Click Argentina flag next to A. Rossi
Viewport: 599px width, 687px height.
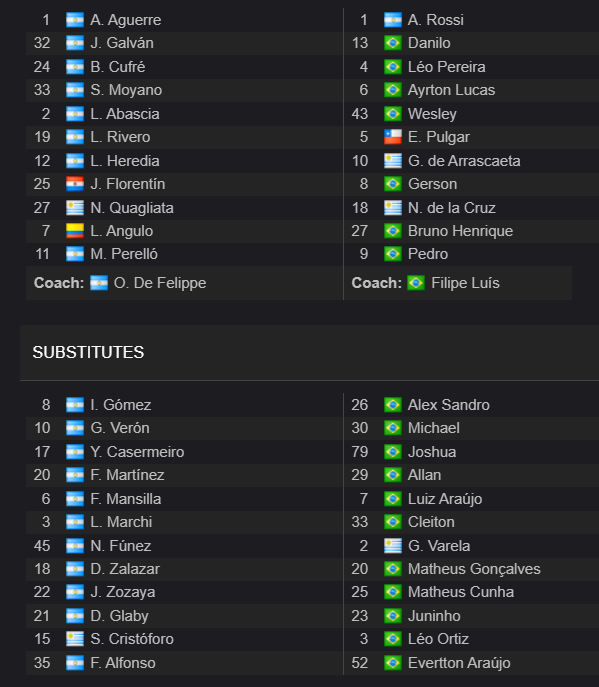point(393,20)
